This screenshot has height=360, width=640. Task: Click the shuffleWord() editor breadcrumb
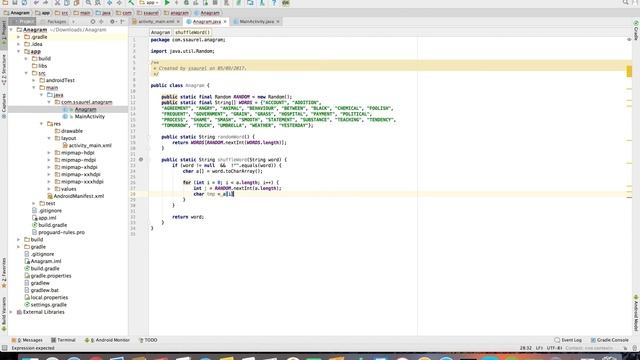point(193,32)
